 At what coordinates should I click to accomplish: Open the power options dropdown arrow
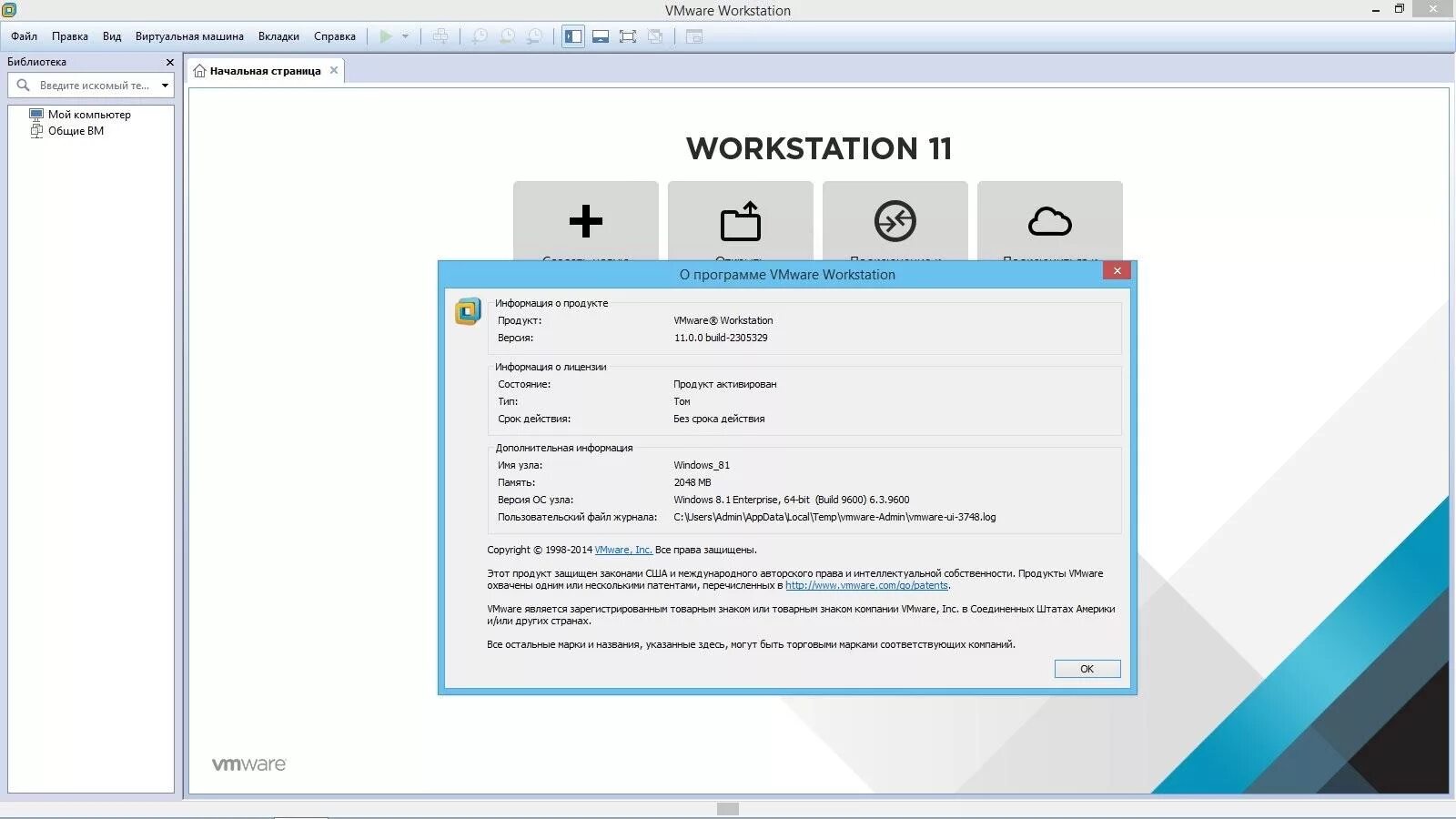tap(406, 36)
